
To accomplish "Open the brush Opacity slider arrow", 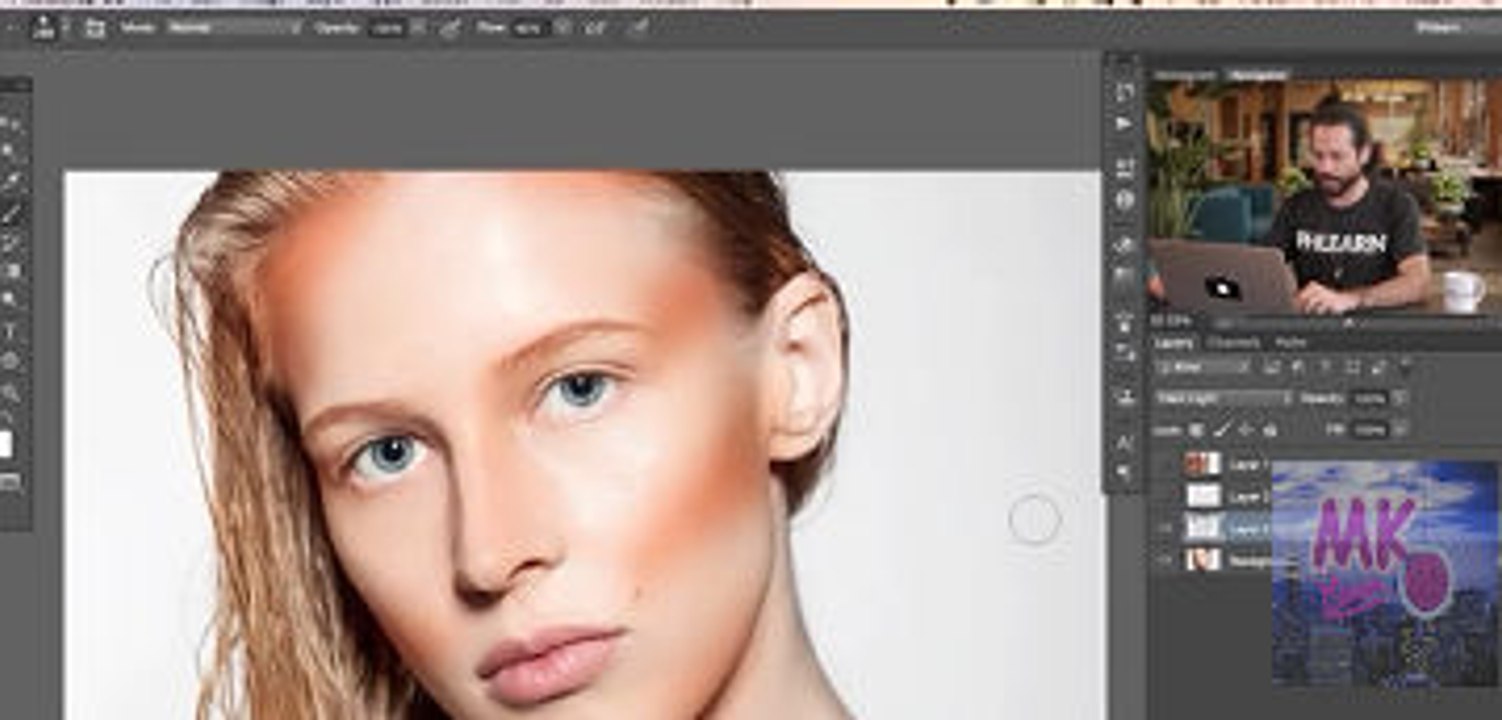I will pyautogui.click(x=418, y=29).
